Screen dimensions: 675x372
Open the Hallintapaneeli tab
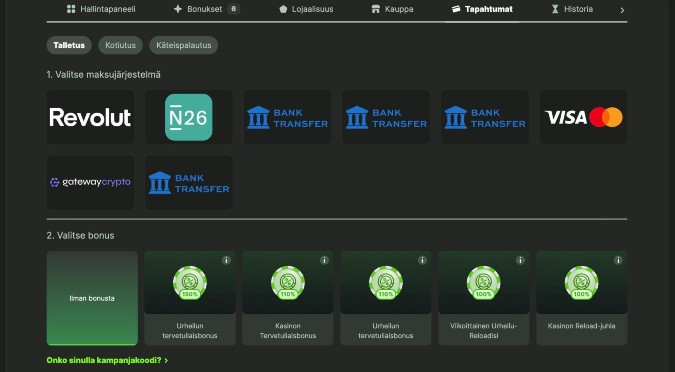pyautogui.click(x=101, y=9)
